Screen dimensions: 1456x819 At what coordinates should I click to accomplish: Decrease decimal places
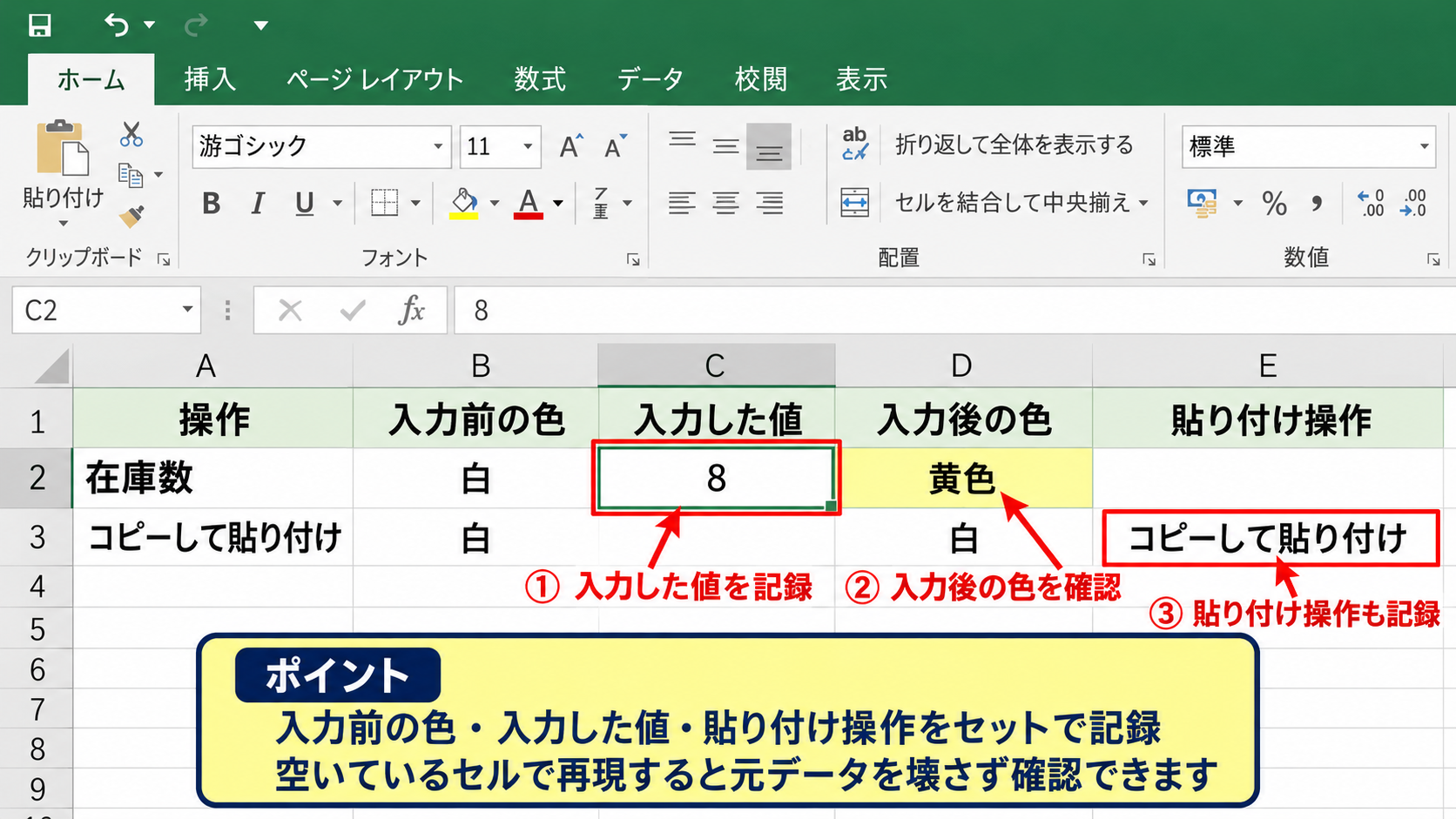point(1413,203)
